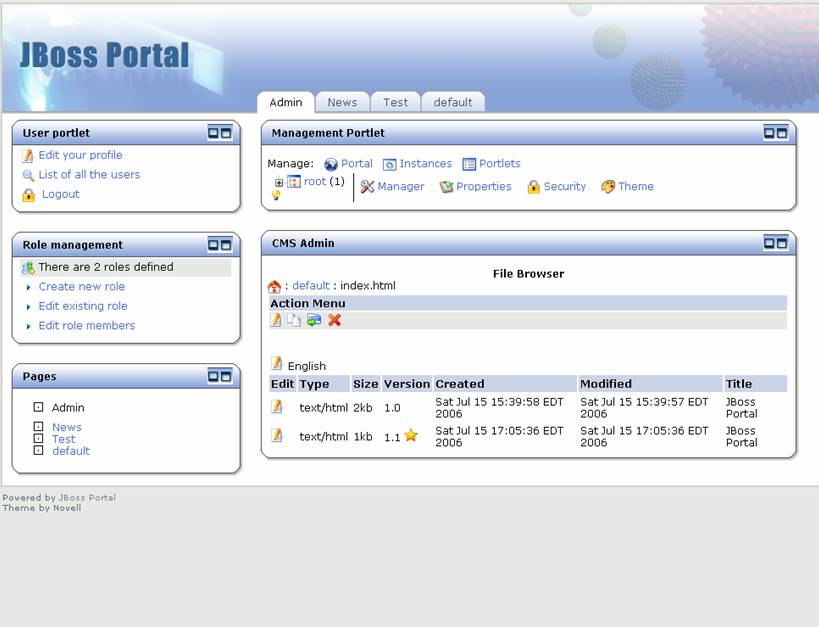
Task: Click the tree box beside default page
Action: 38,450
